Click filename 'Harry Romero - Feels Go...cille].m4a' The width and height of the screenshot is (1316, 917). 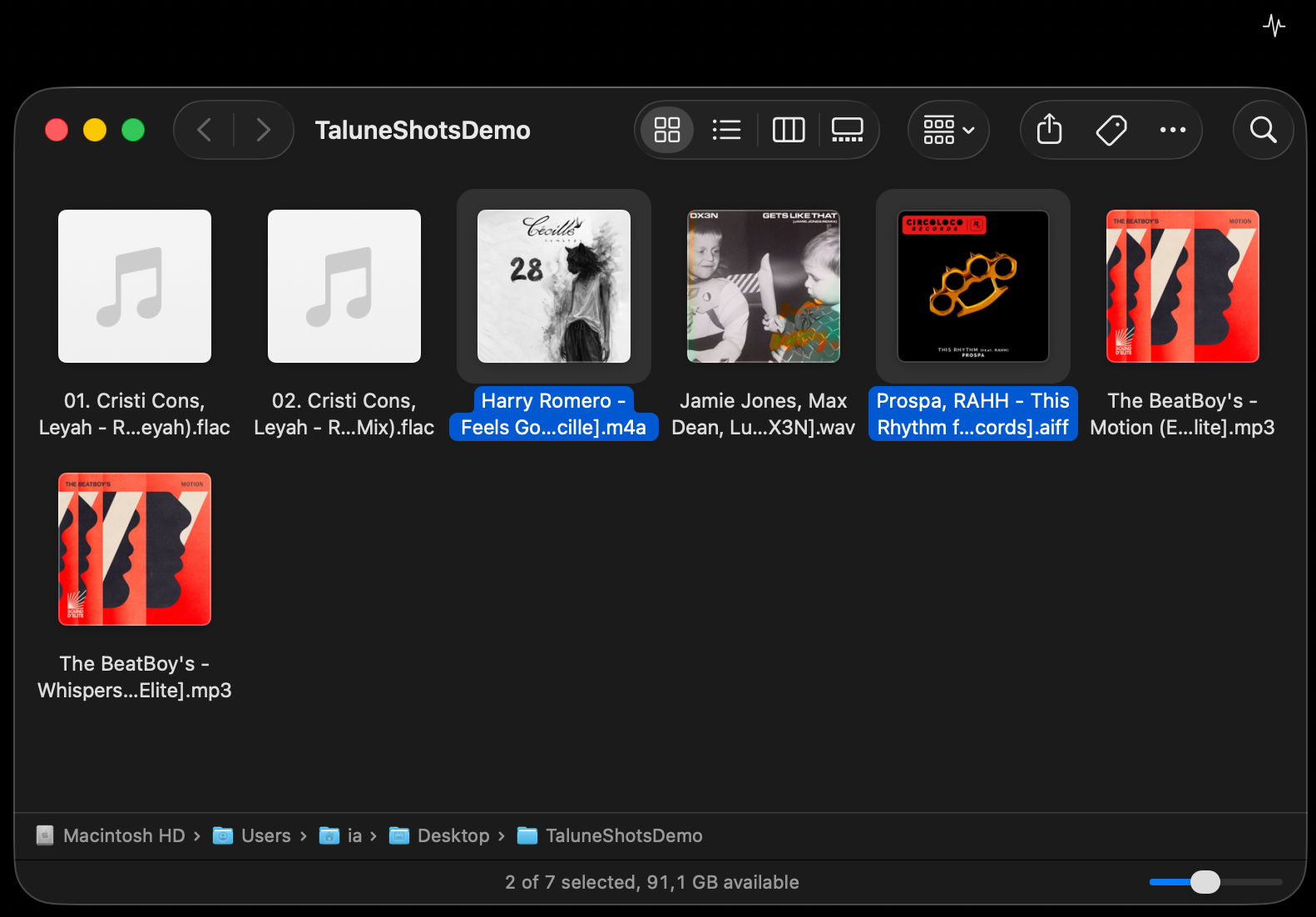pyautogui.click(x=554, y=414)
